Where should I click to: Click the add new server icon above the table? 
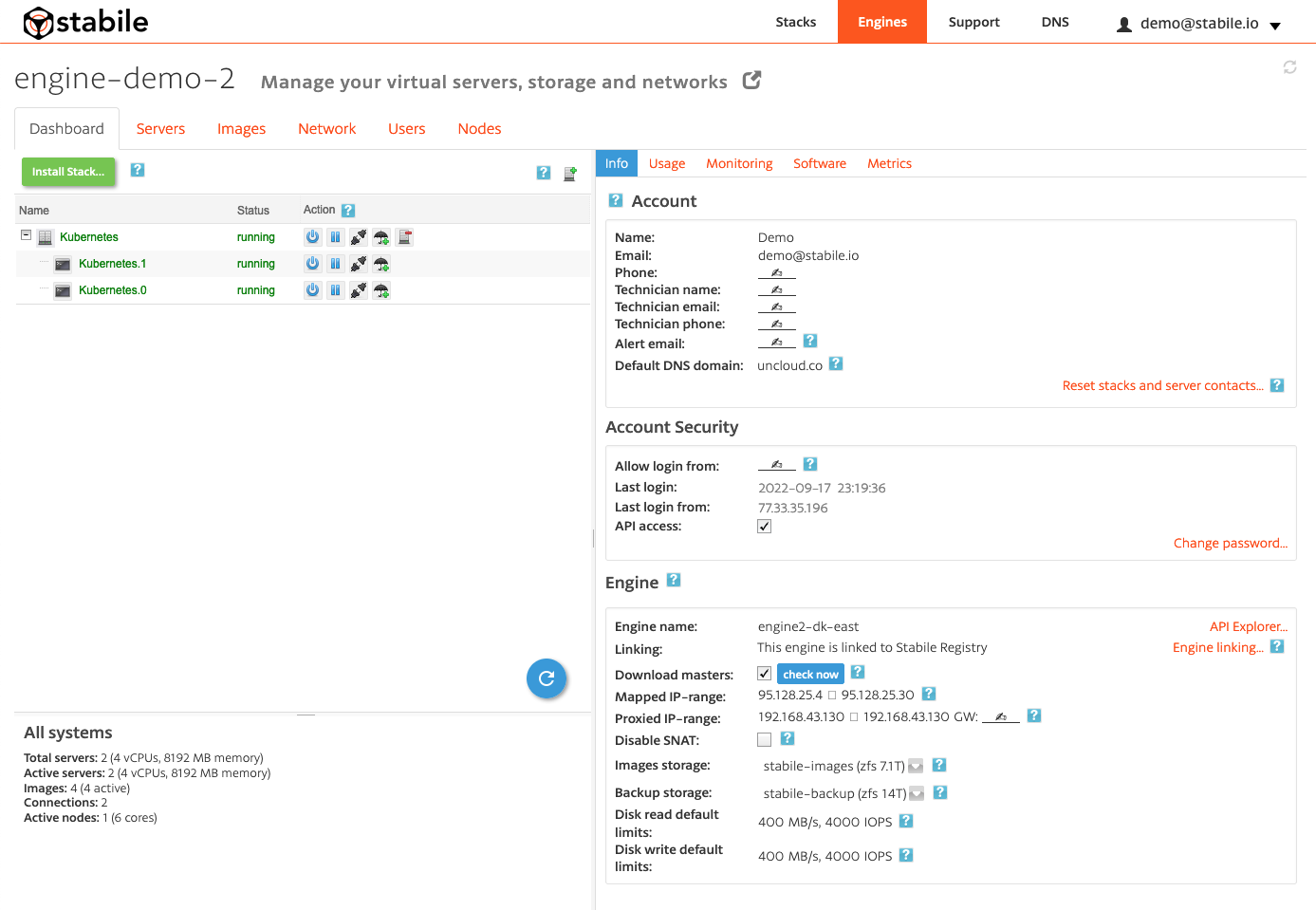tap(570, 174)
